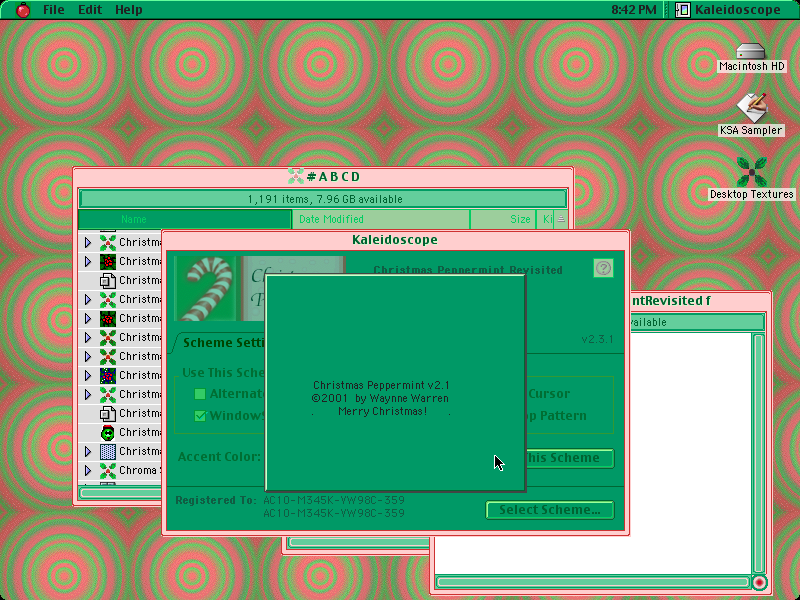
Task: Open the Apple menu ornament icon
Action: 22,10
